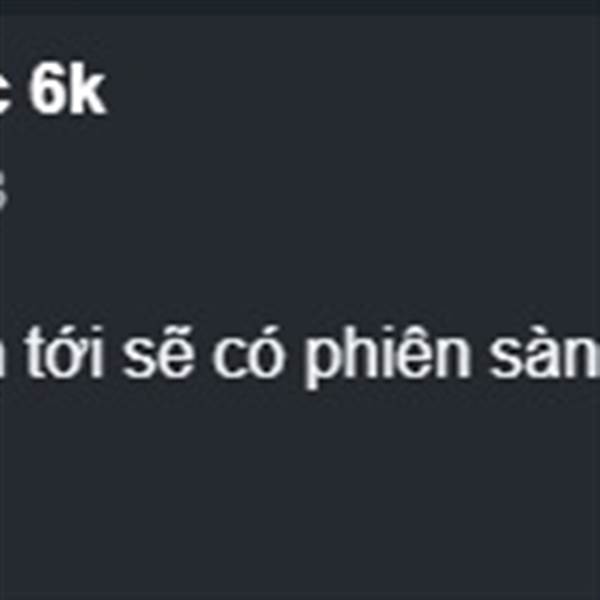Click the gray cut-off character below the heading
This screenshot has height=600, width=600.
click(3, 190)
